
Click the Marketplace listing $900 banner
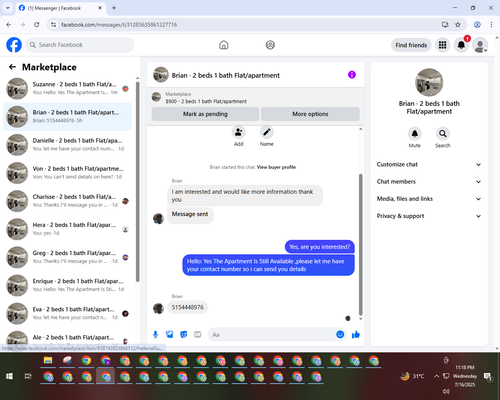(x=255, y=98)
